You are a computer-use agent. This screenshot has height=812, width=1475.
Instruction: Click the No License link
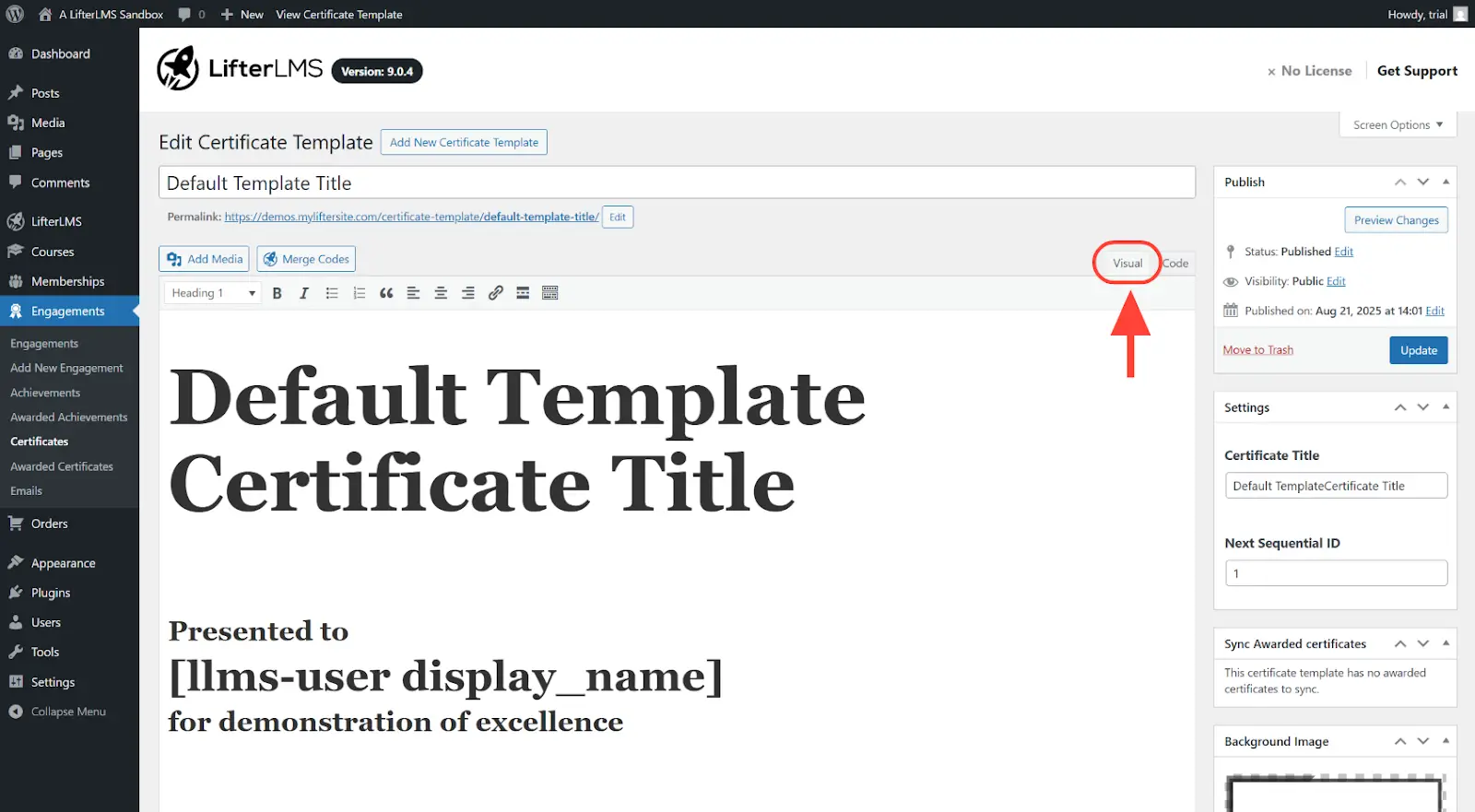1309,71
